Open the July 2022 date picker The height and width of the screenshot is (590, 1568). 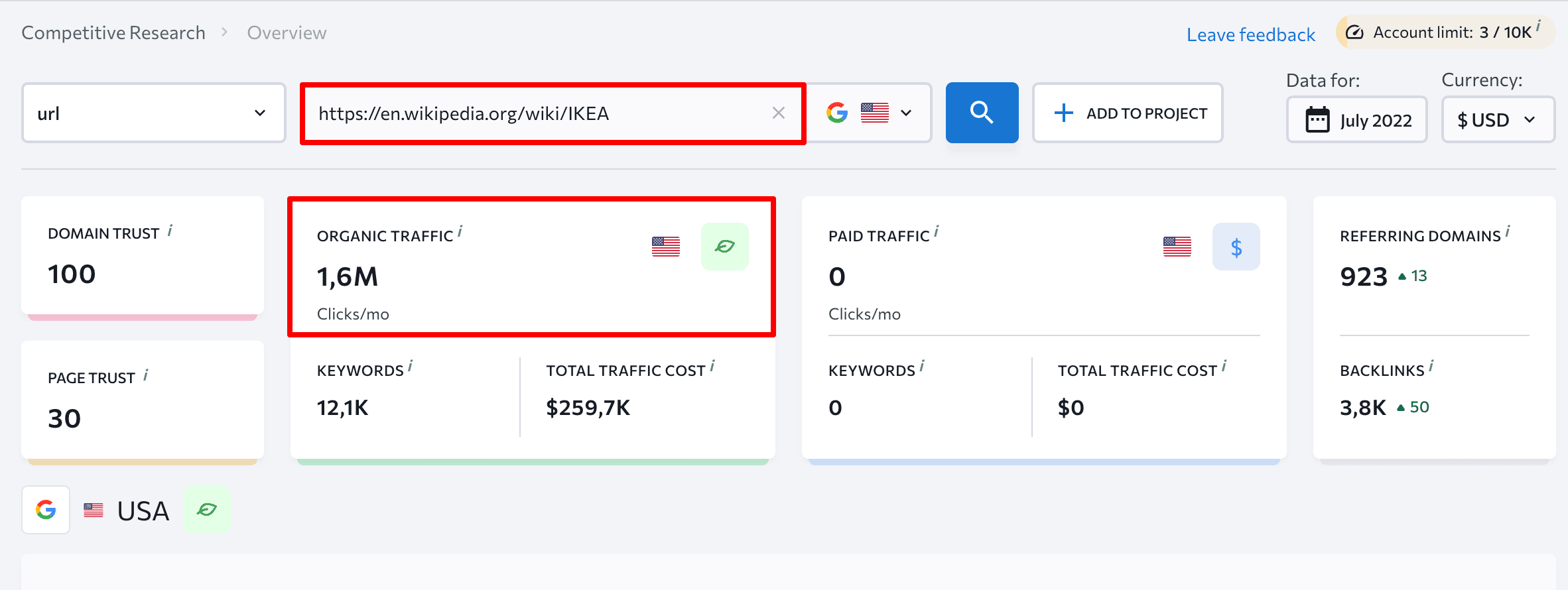1357,120
